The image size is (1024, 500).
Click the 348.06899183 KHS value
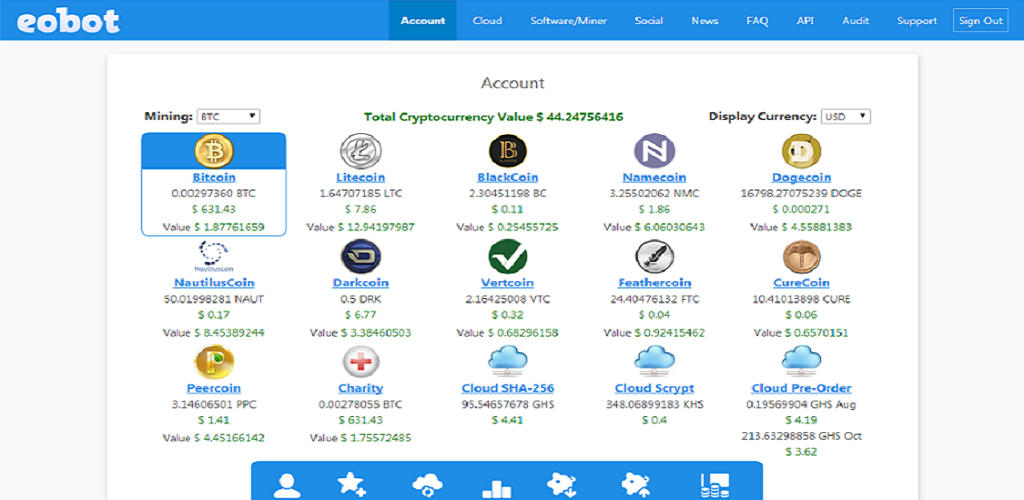pyautogui.click(x=654, y=404)
